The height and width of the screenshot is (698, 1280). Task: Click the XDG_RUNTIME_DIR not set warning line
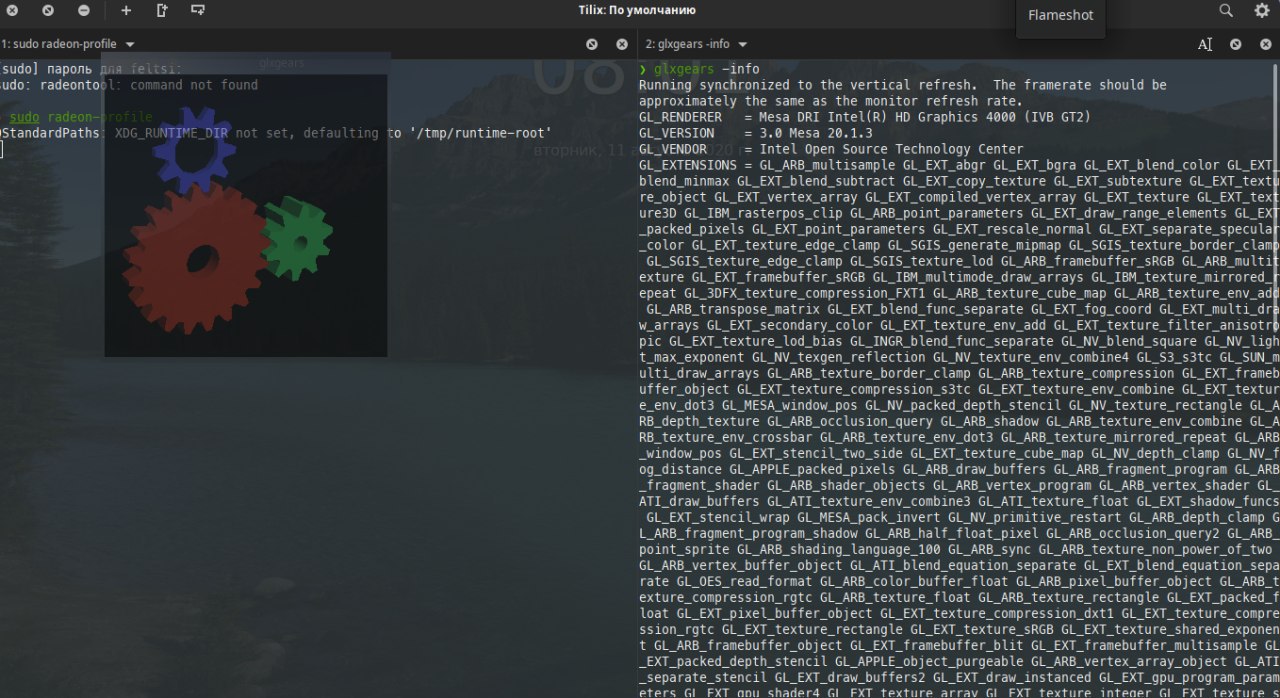276,133
